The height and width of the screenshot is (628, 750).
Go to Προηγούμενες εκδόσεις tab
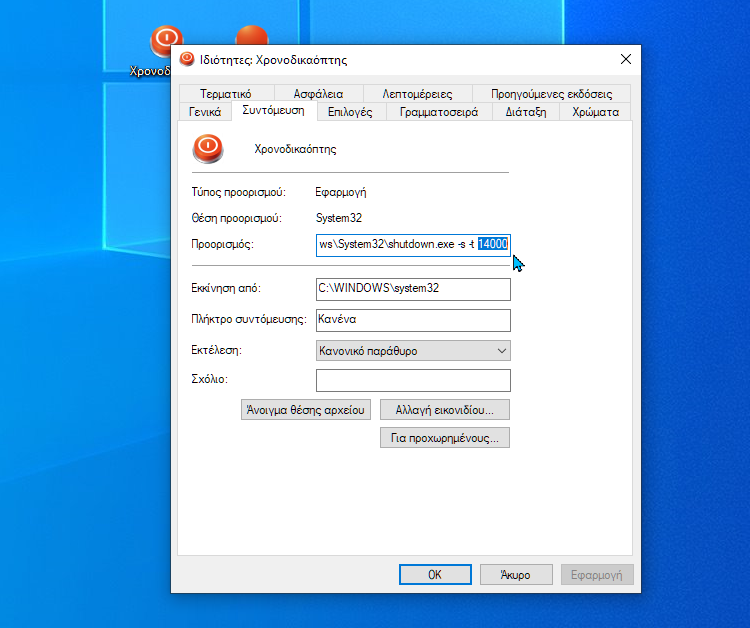pyautogui.click(x=551, y=94)
